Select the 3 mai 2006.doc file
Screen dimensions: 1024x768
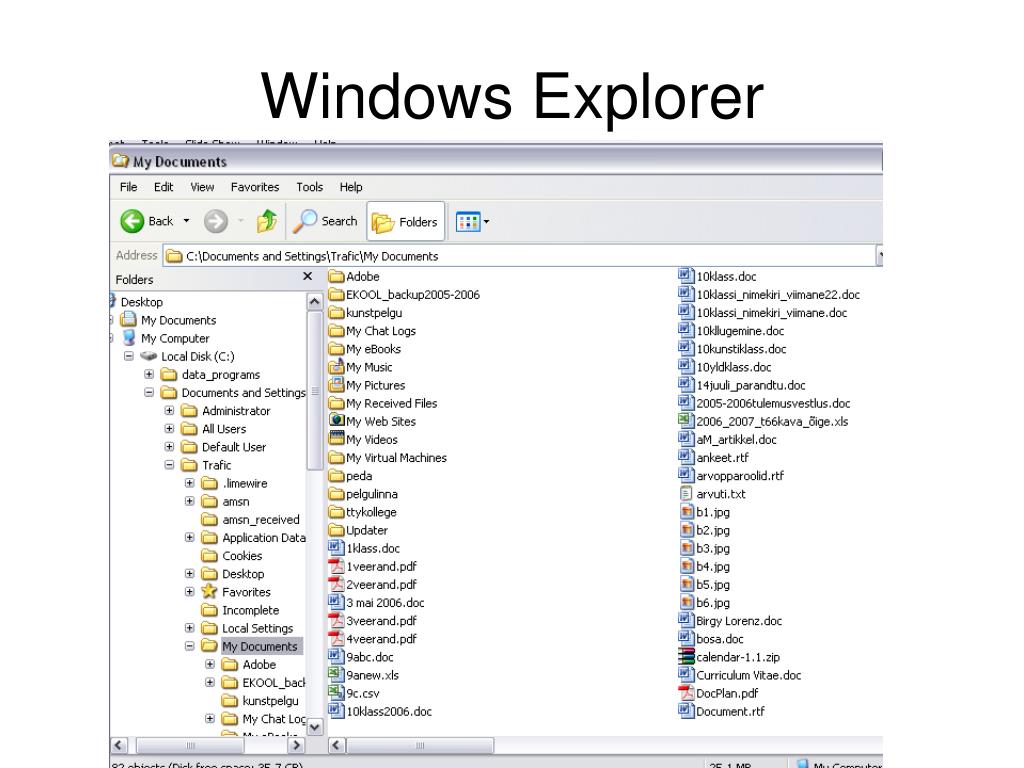[x=377, y=603]
